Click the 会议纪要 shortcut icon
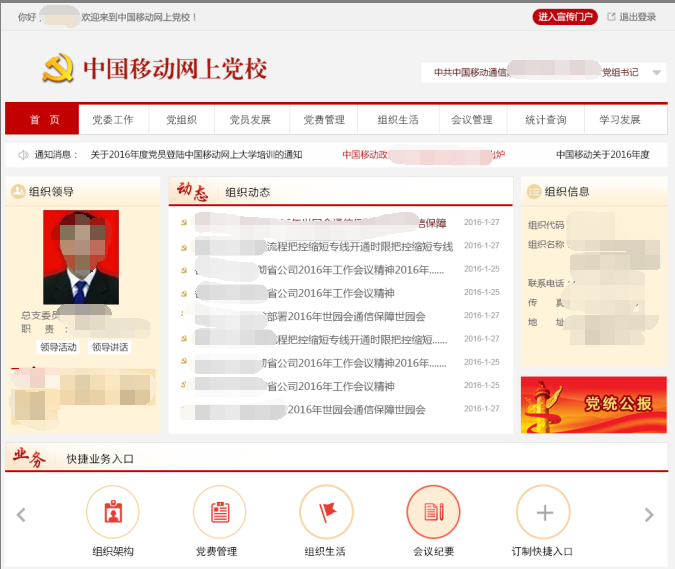675x569 pixels. point(433,512)
